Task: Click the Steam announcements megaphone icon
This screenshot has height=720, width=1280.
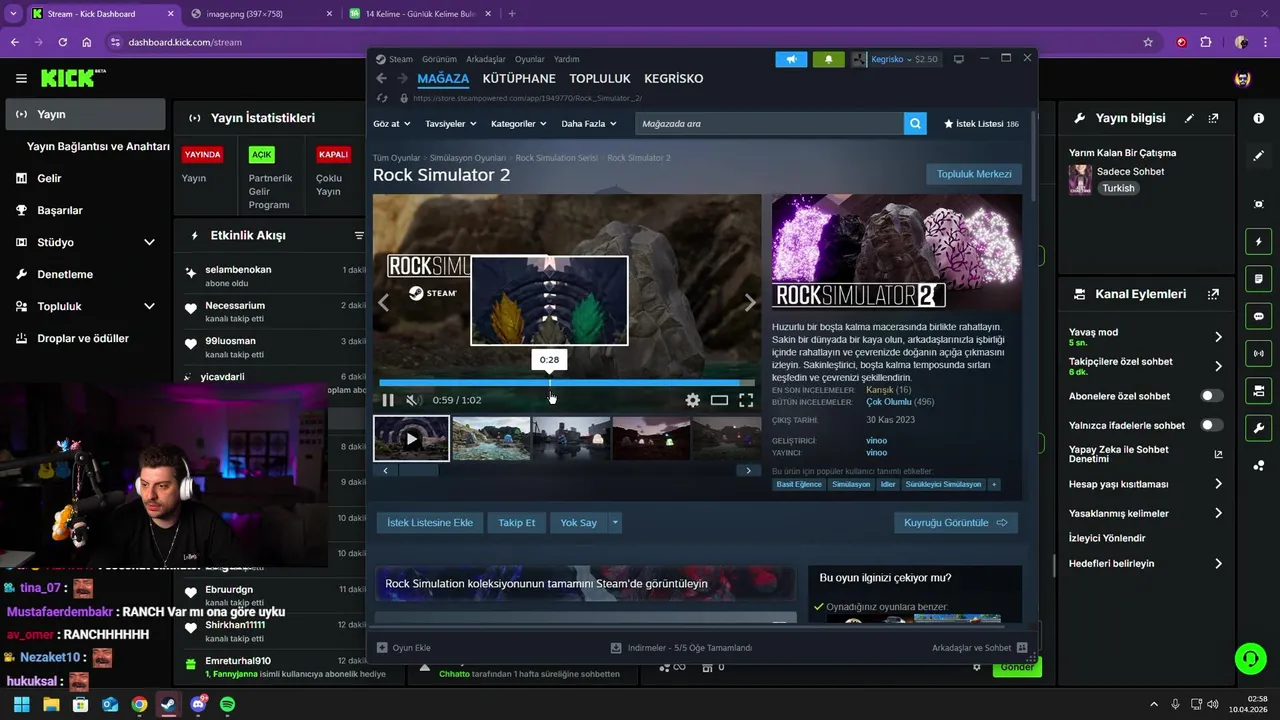Action: click(x=791, y=59)
